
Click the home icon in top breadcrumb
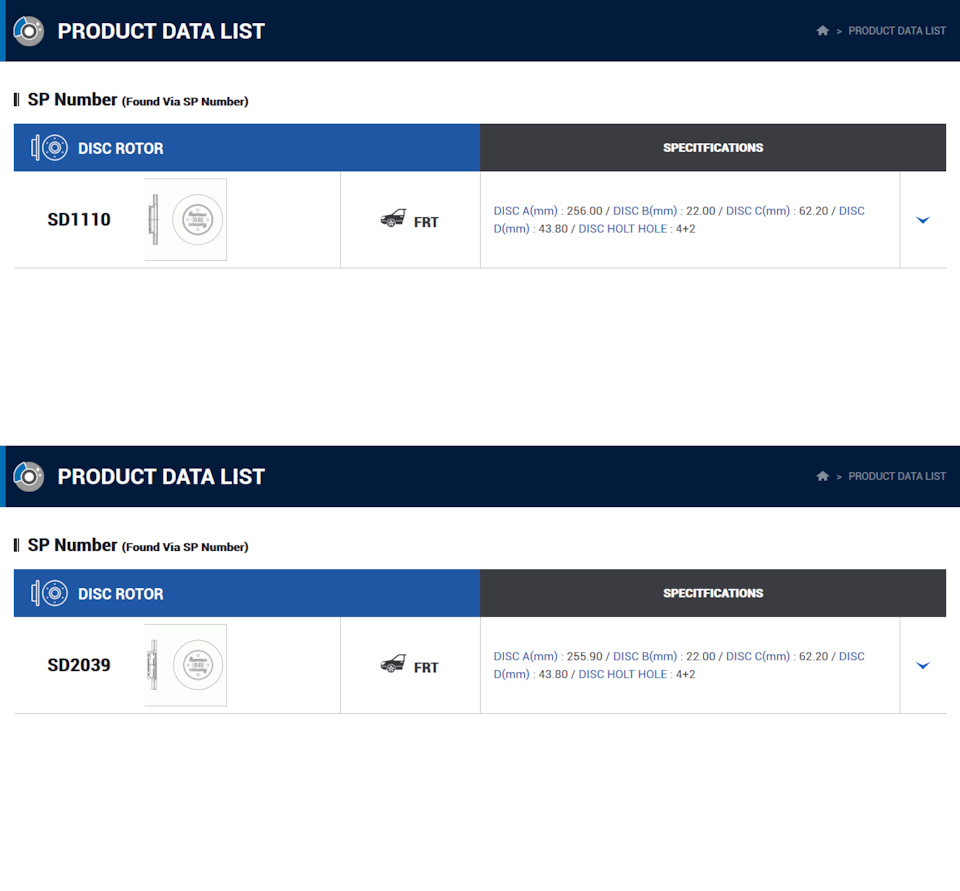tap(822, 31)
